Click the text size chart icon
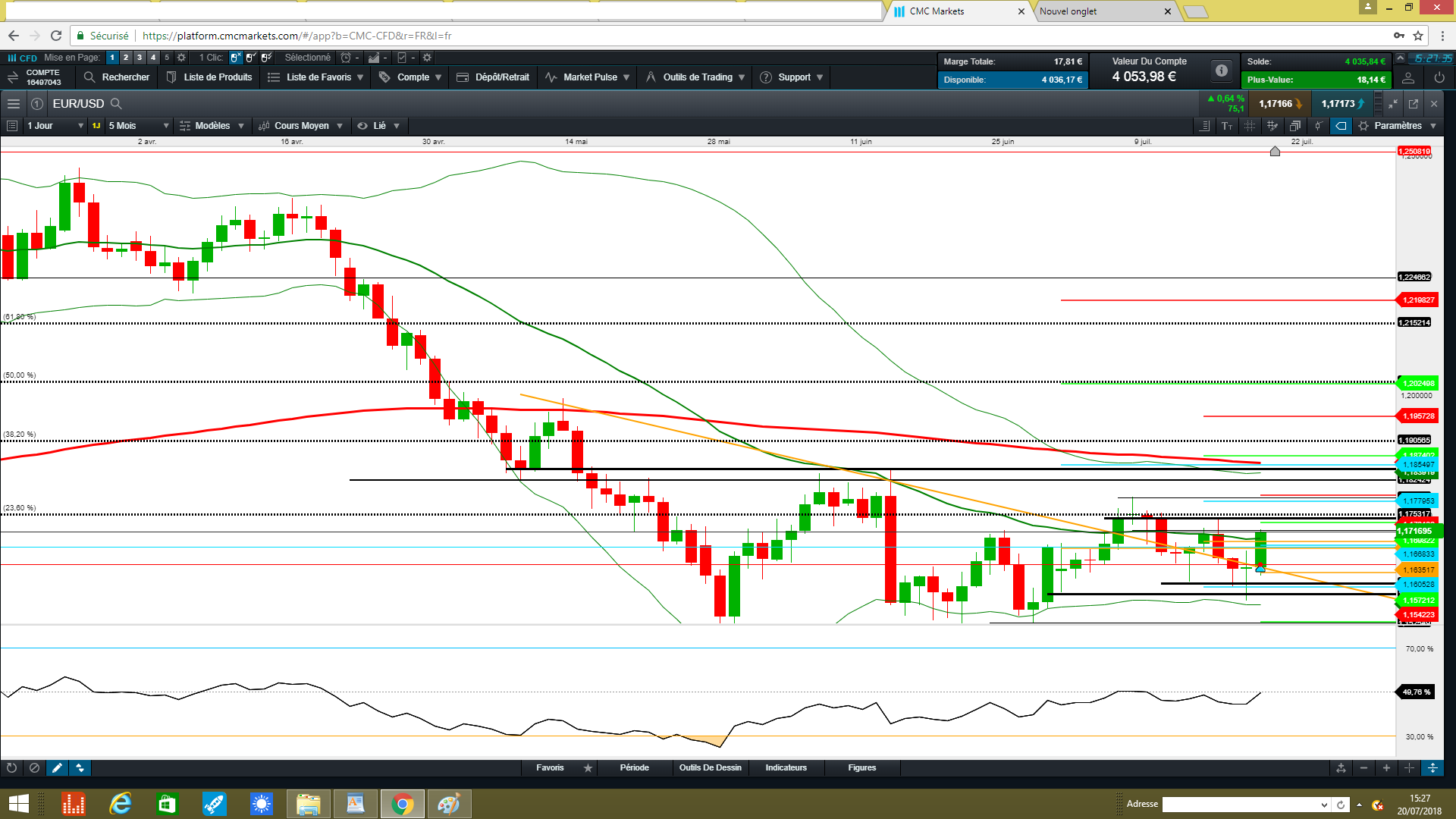1456x819 pixels. coord(1227,126)
